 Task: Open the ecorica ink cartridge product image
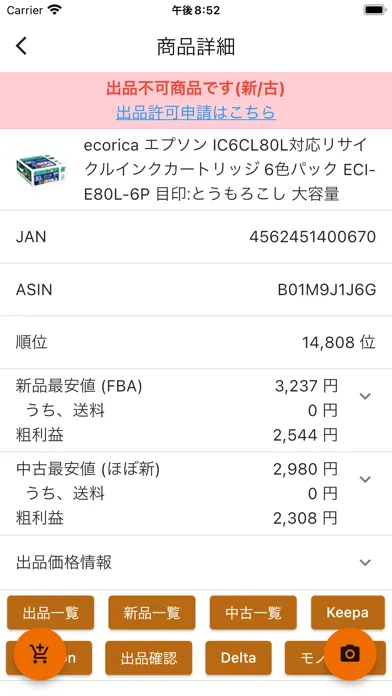(41, 170)
